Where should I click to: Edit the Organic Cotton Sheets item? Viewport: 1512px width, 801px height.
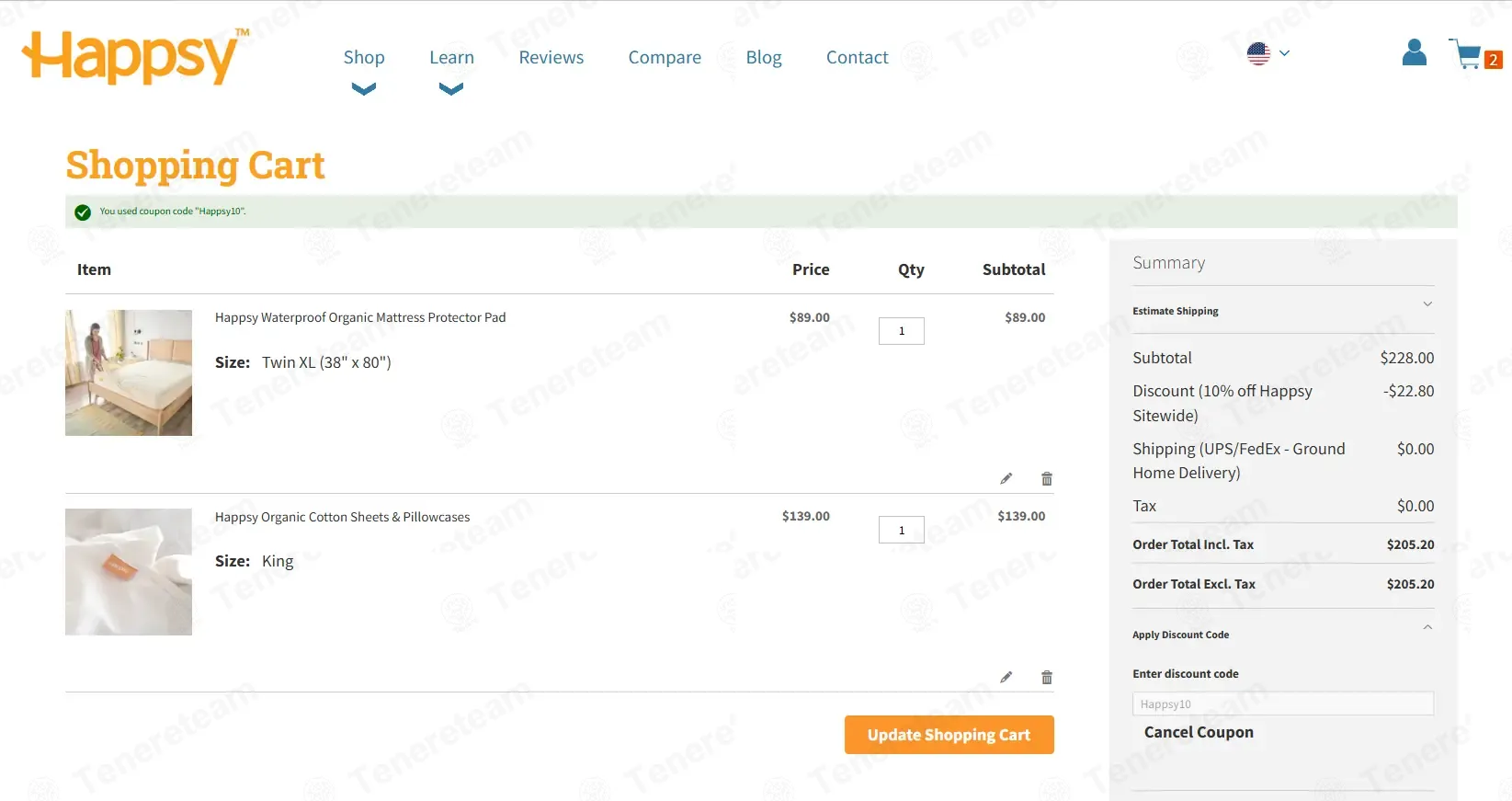click(1006, 677)
